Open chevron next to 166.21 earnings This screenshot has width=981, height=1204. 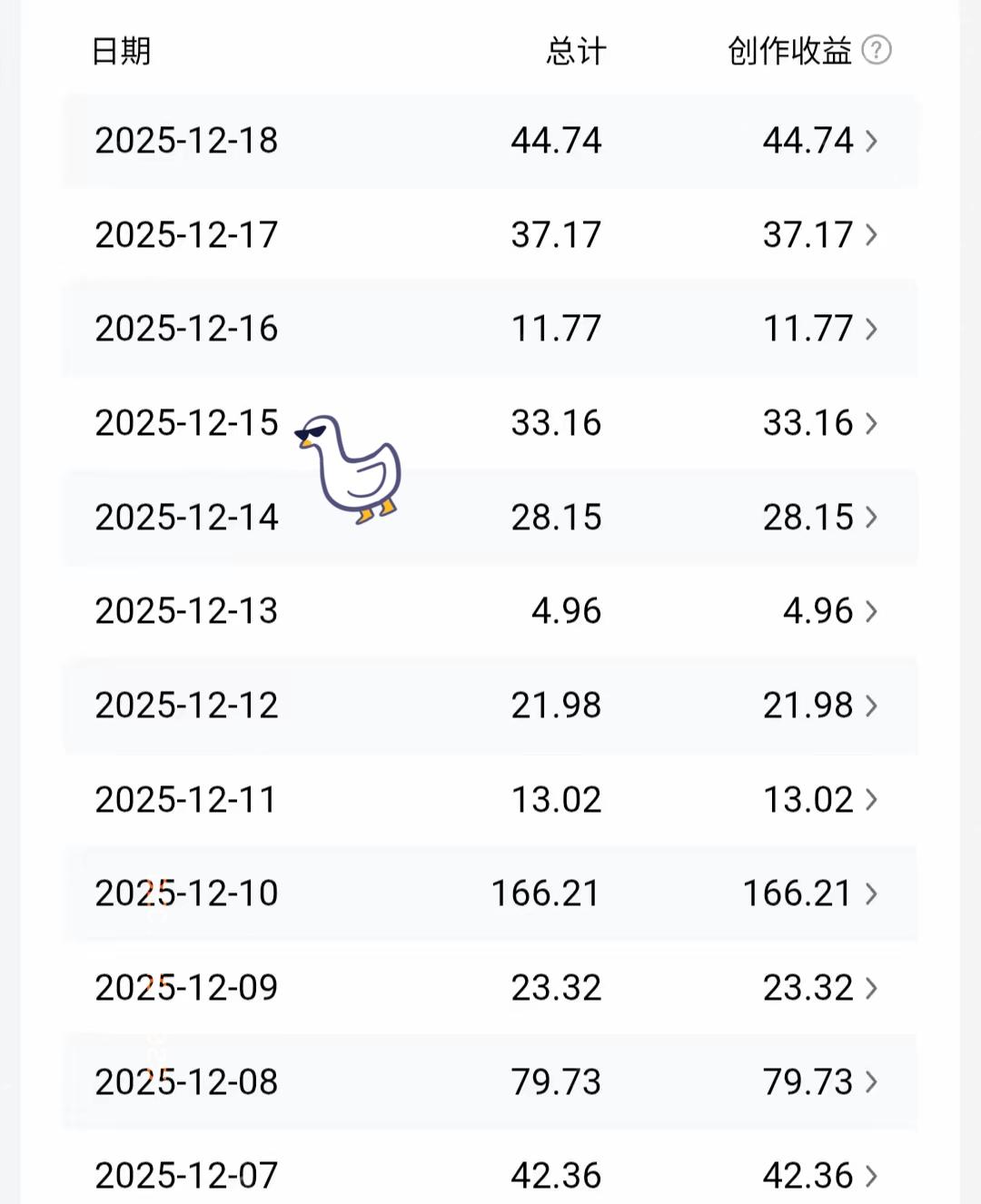[871, 893]
